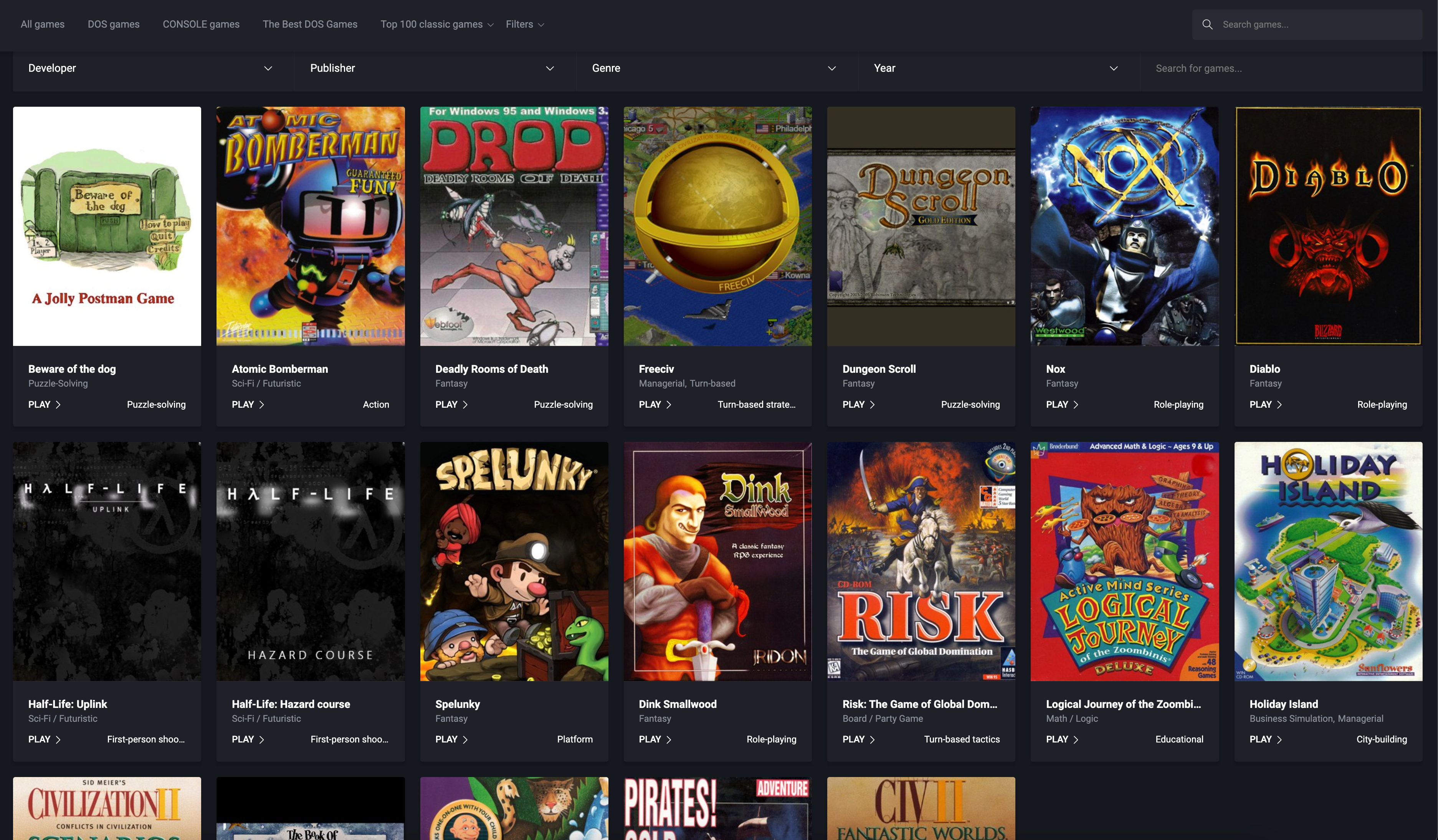Open CONSOLE games navigation item
This screenshot has height=840, width=1438.
point(201,25)
